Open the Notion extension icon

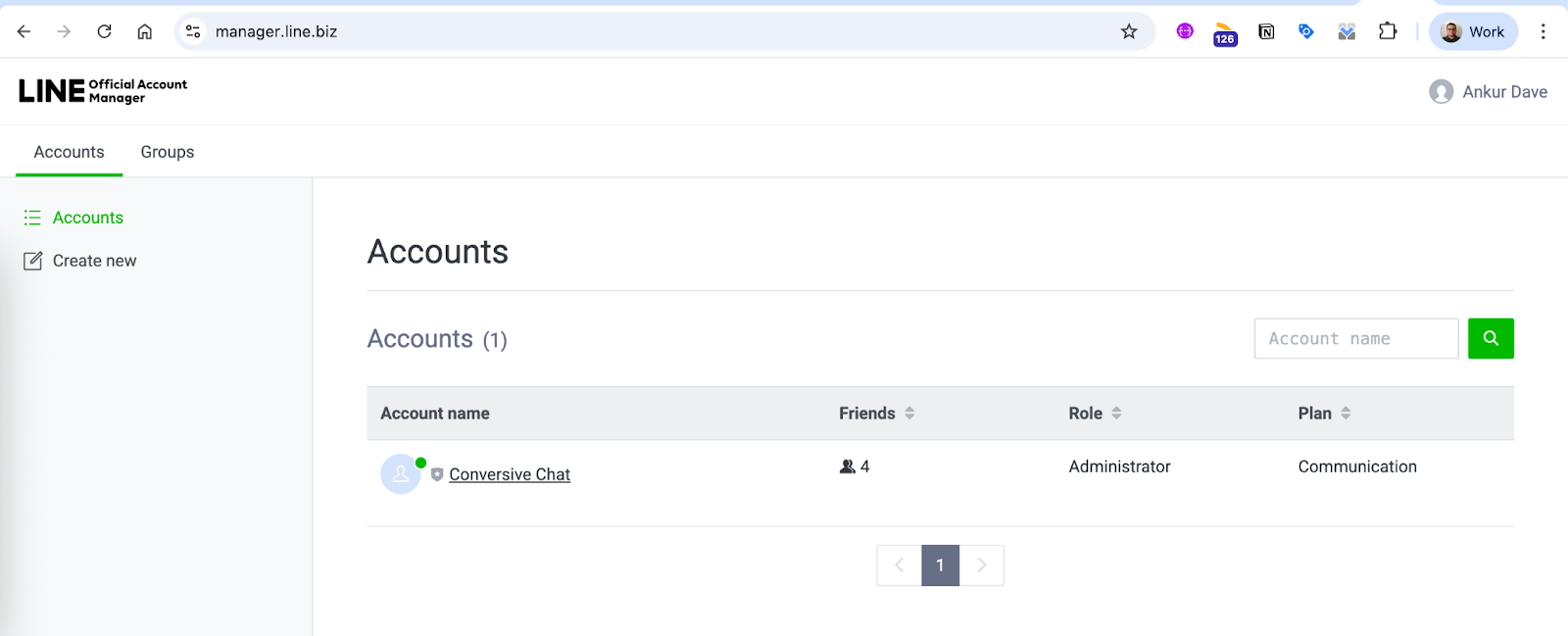click(x=1266, y=31)
